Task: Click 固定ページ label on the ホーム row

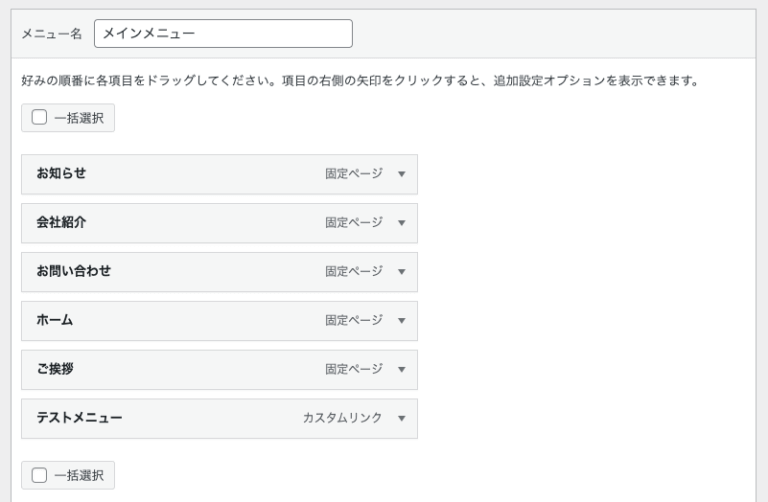Action: click(x=353, y=320)
